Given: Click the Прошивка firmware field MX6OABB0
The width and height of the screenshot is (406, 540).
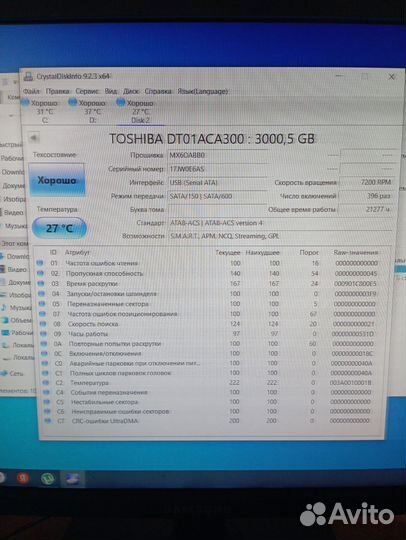Looking at the screenshot, I should 217,155.
